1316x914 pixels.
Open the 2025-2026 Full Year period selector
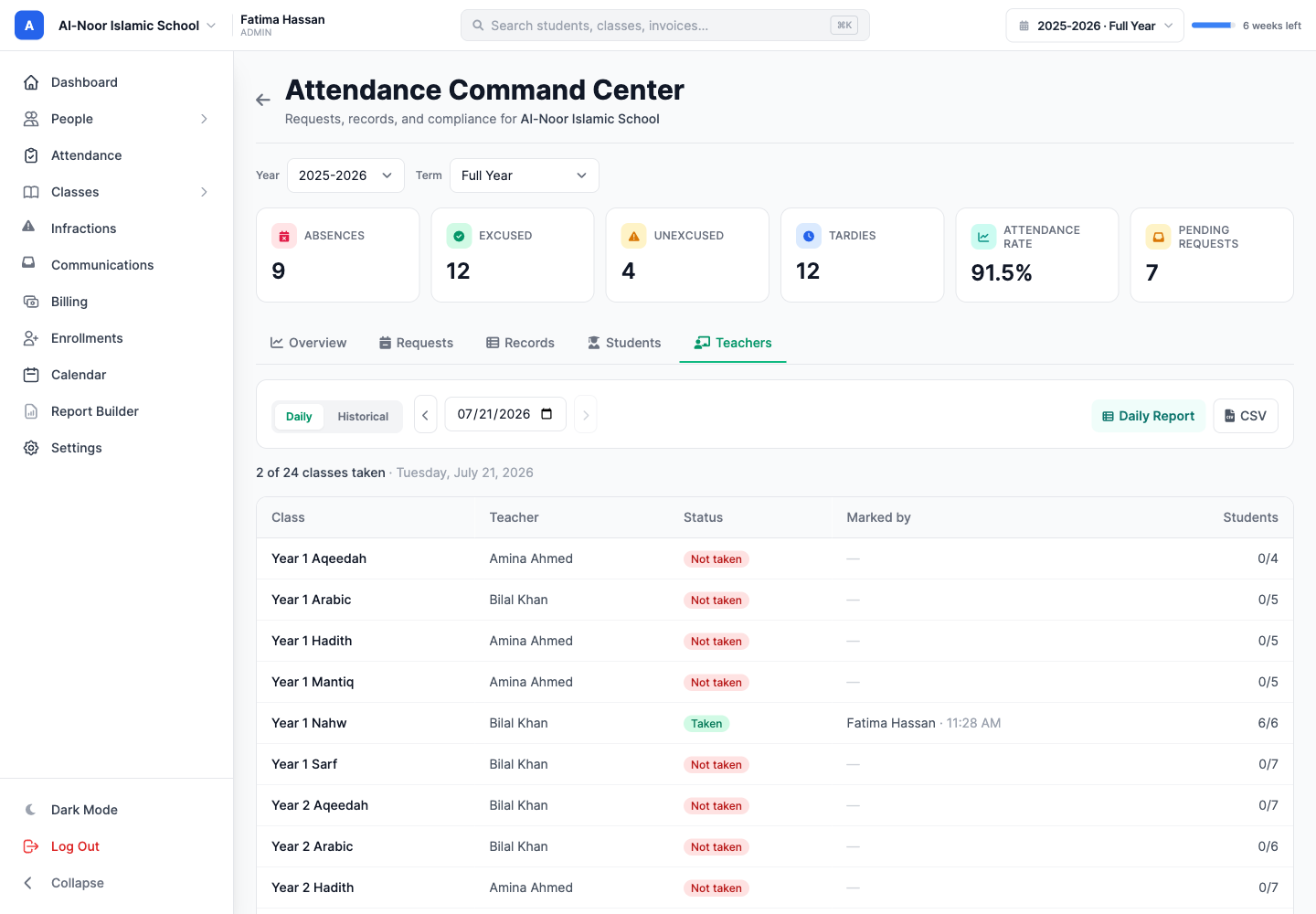coord(1095,26)
